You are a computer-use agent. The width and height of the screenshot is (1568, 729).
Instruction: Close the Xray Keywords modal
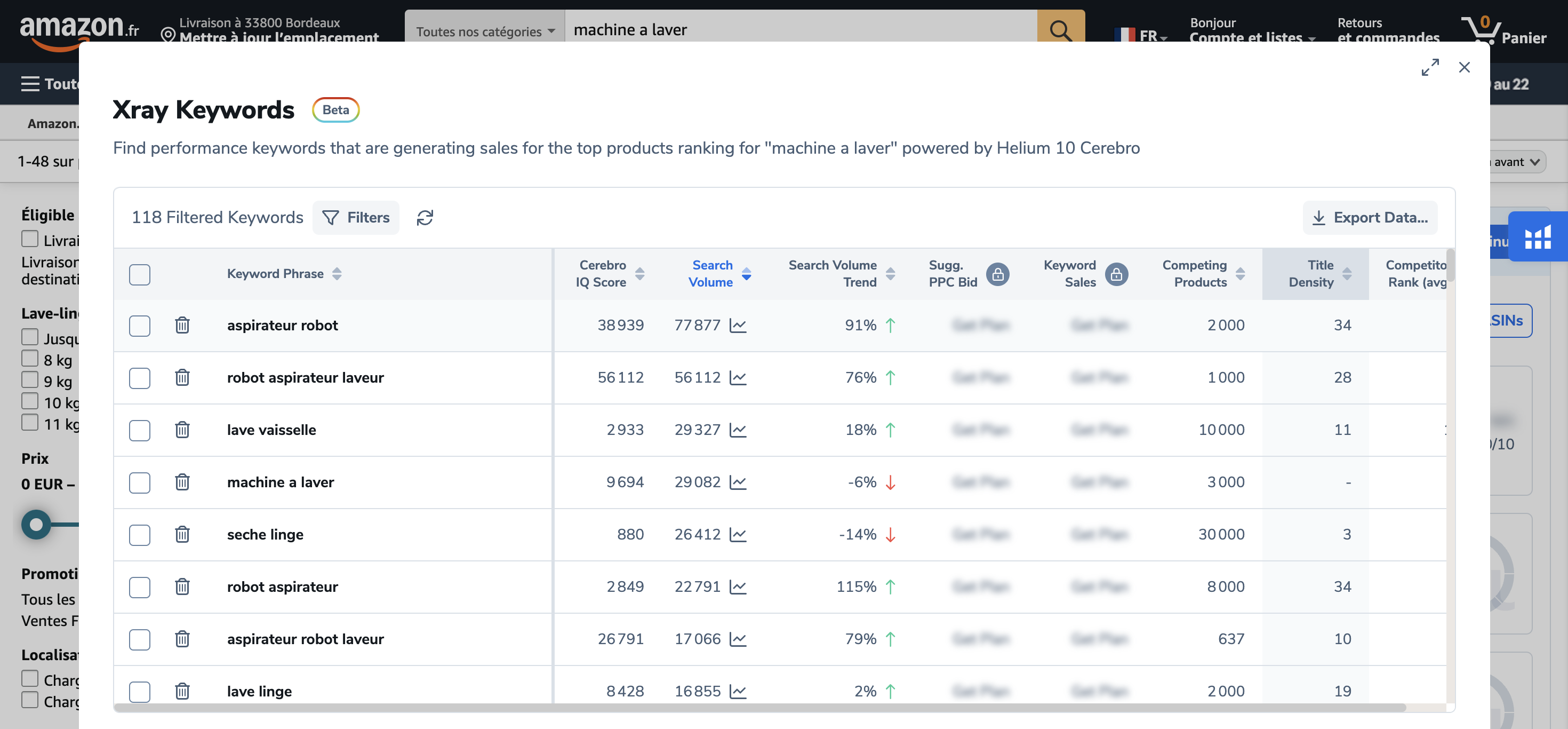click(1465, 67)
